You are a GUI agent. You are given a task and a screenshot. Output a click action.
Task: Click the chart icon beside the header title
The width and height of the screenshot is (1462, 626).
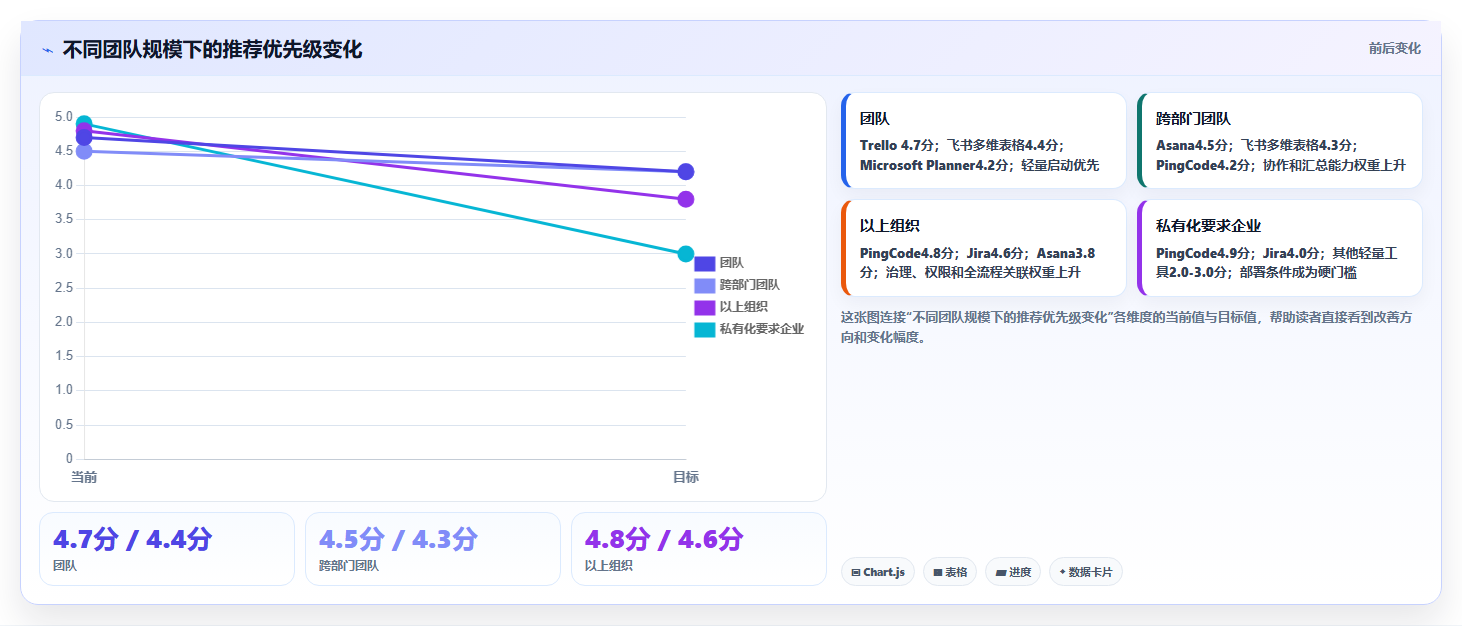(x=47, y=50)
